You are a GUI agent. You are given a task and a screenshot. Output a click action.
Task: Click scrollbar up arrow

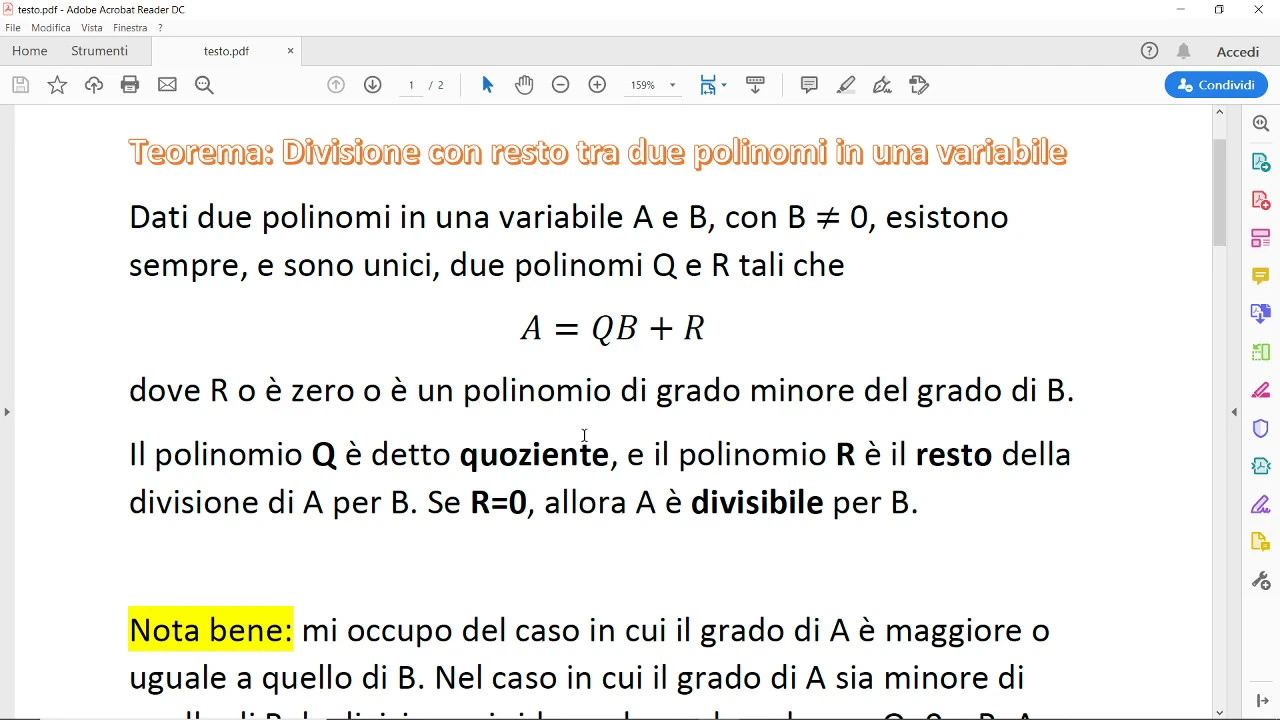pyautogui.click(x=1219, y=112)
